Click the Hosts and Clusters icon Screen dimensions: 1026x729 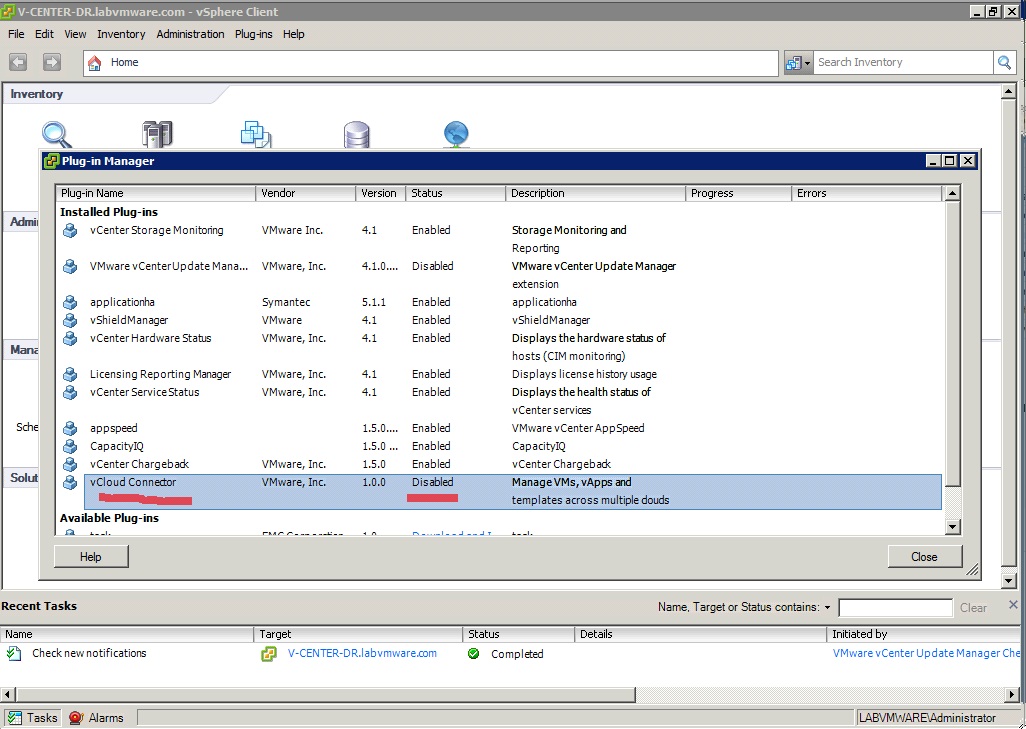(x=157, y=135)
